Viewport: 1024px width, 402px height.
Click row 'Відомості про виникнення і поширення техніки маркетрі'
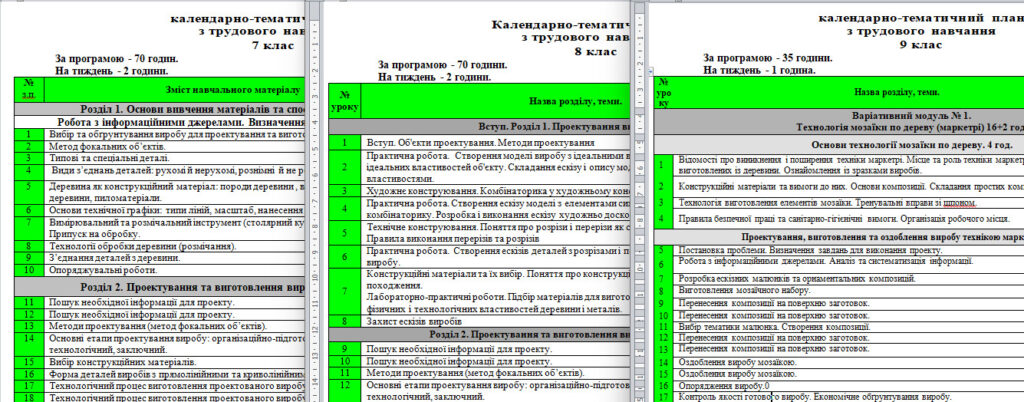839,164
